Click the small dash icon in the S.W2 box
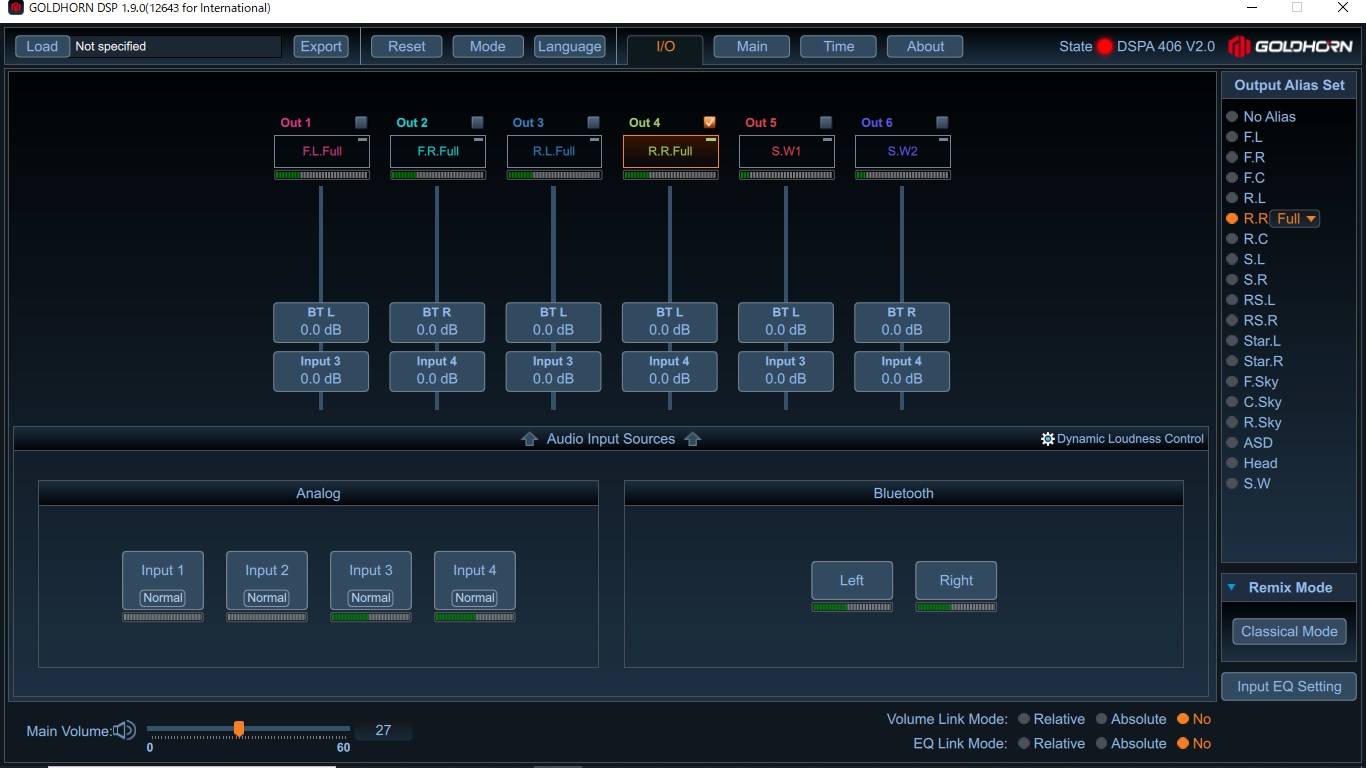 [943, 141]
